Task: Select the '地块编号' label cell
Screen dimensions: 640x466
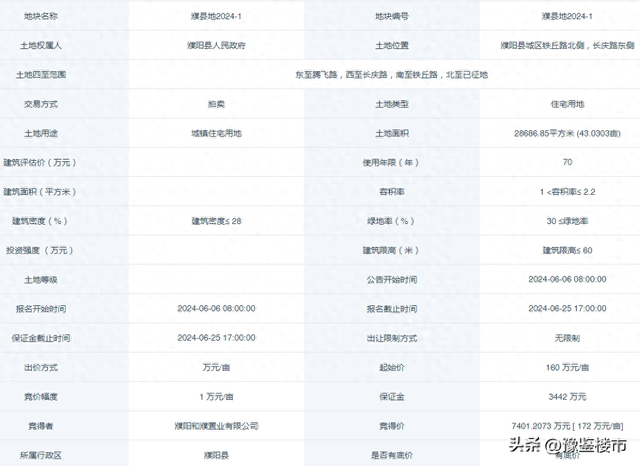Action: point(392,16)
